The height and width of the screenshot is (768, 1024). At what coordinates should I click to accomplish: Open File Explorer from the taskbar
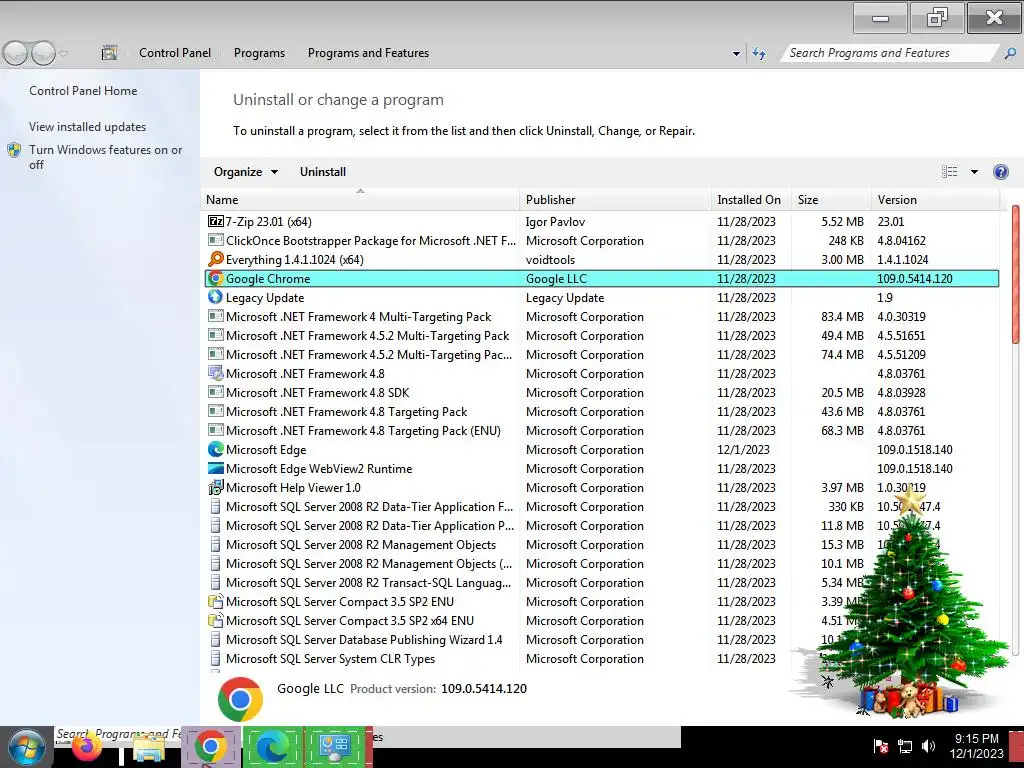[x=149, y=748]
